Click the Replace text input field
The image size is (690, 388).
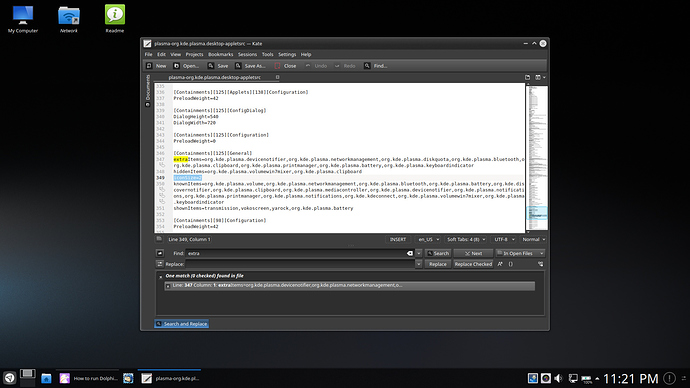(300, 264)
